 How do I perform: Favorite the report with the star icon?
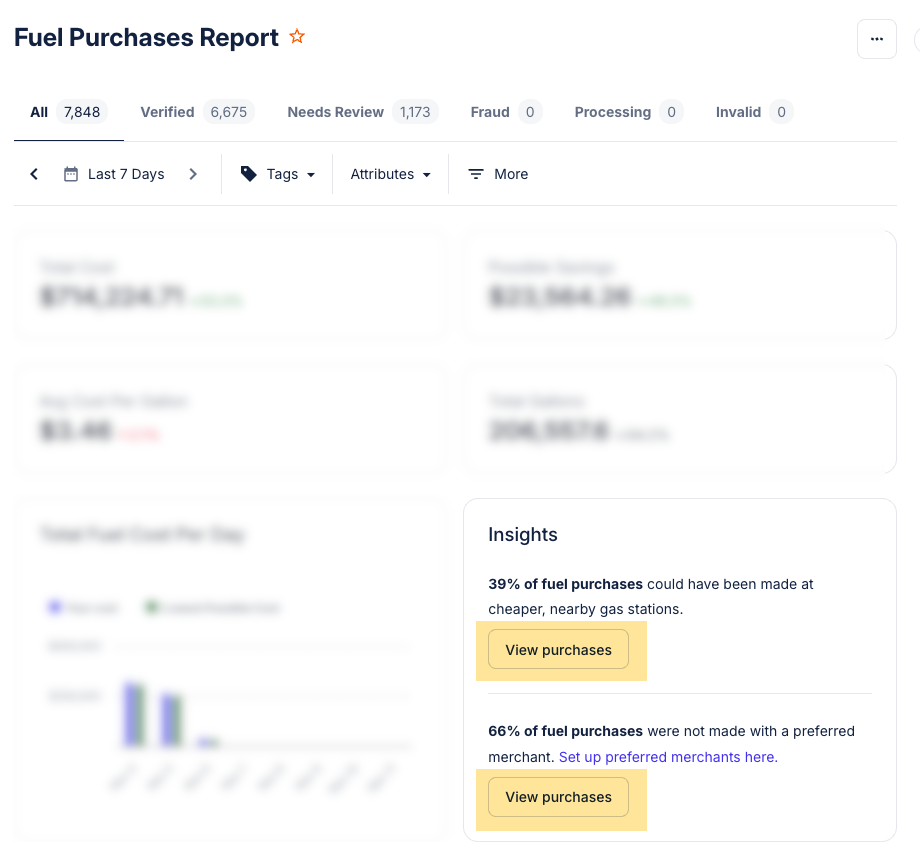pos(297,37)
